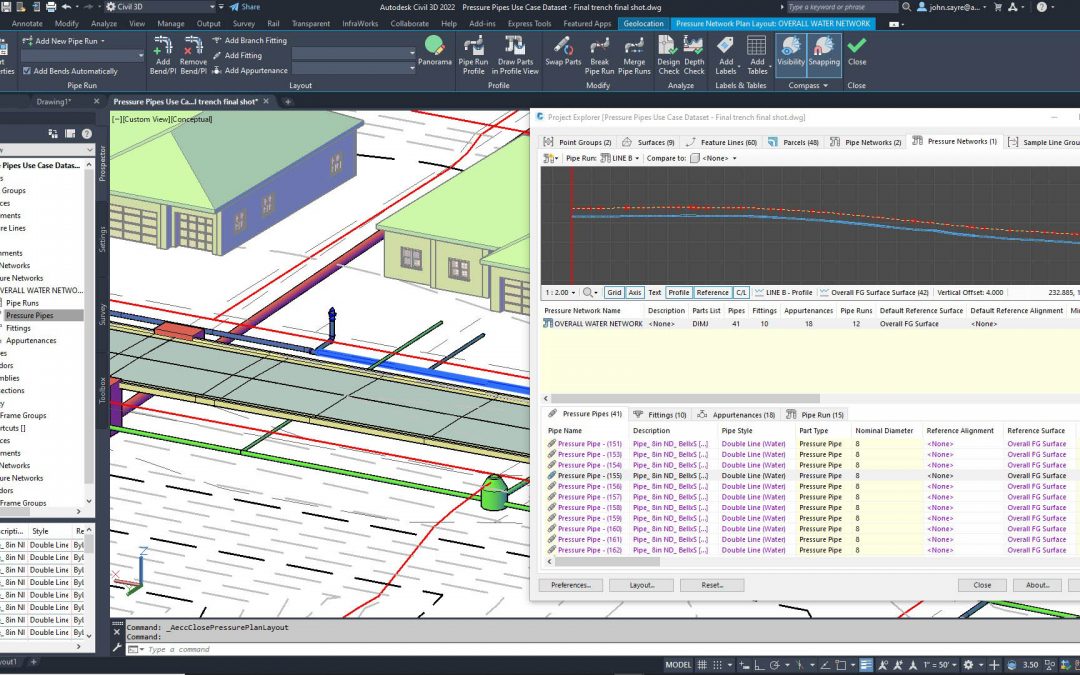Open the Pipe Run (15) sub-tab
The height and width of the screenshot is (675, 1080).
tap(815, 415)
